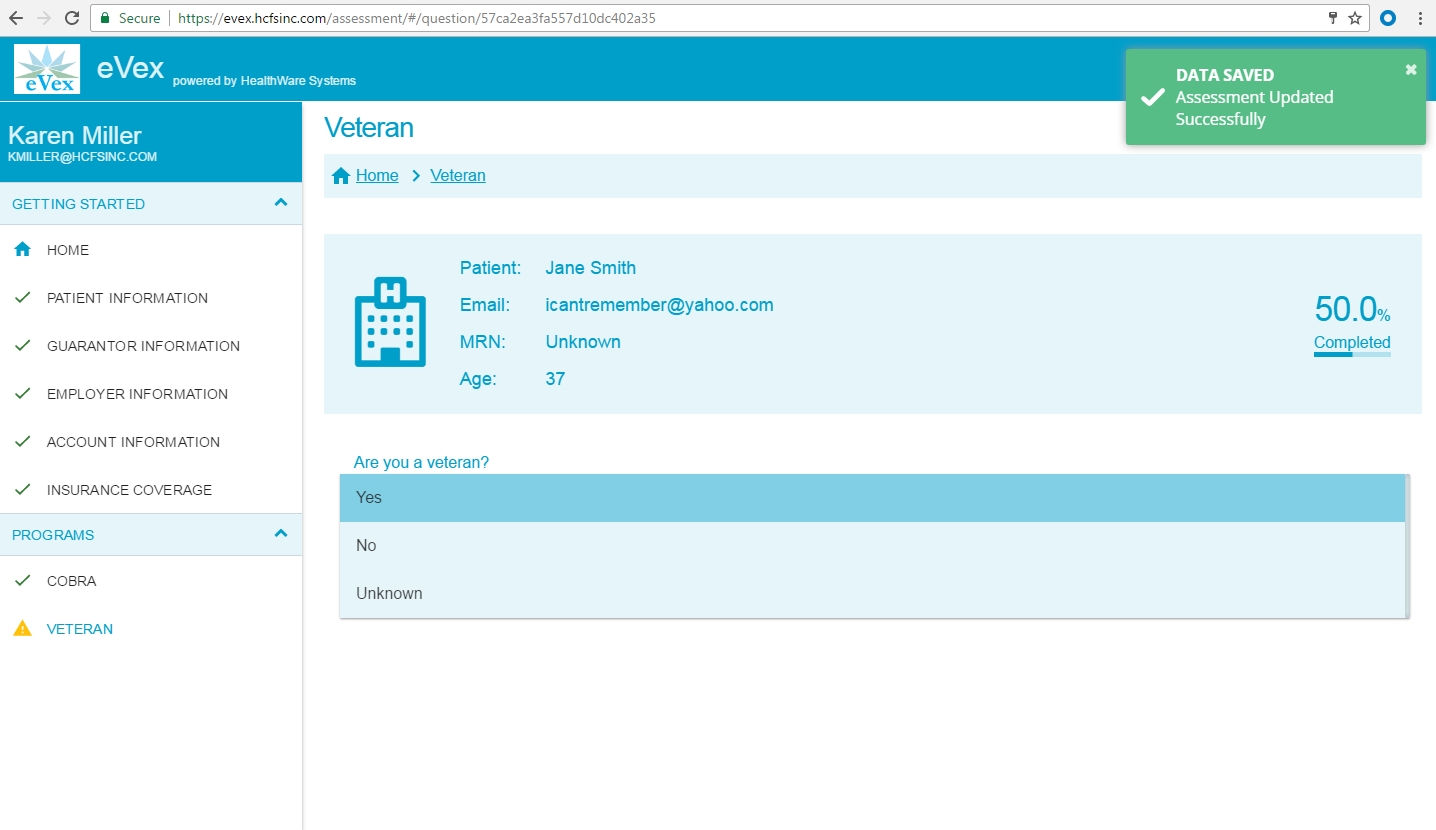Select Yes for veteran question
This screenshot has width=1436, height=830.
pos(871,498)
